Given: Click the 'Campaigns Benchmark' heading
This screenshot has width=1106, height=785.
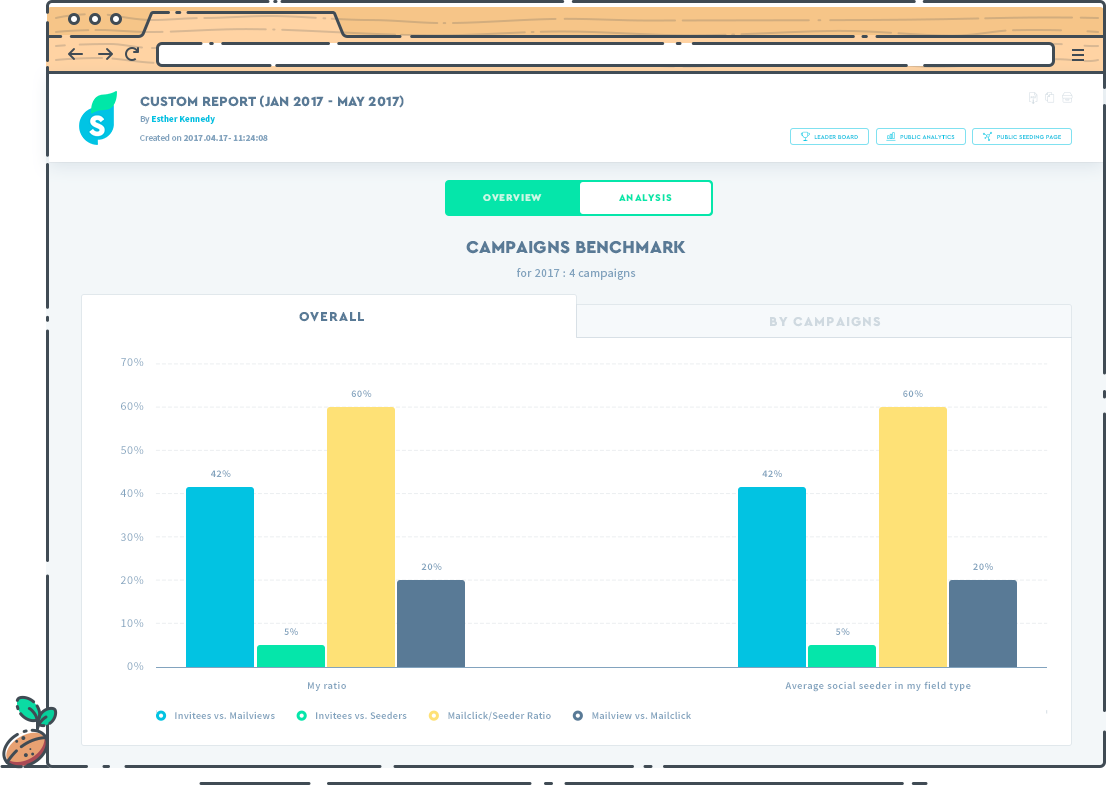Looking at the screenshot, I should click(x=576, y=248).
